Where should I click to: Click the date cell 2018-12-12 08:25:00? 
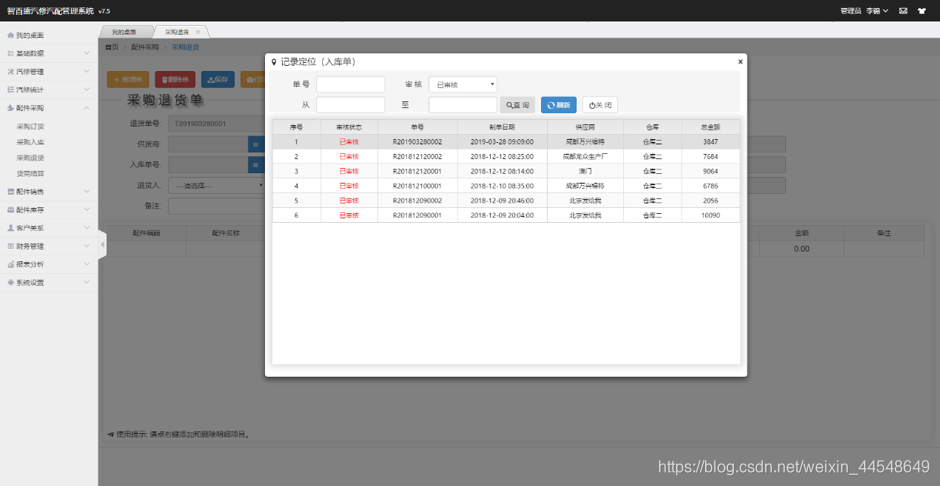[502, 156]
